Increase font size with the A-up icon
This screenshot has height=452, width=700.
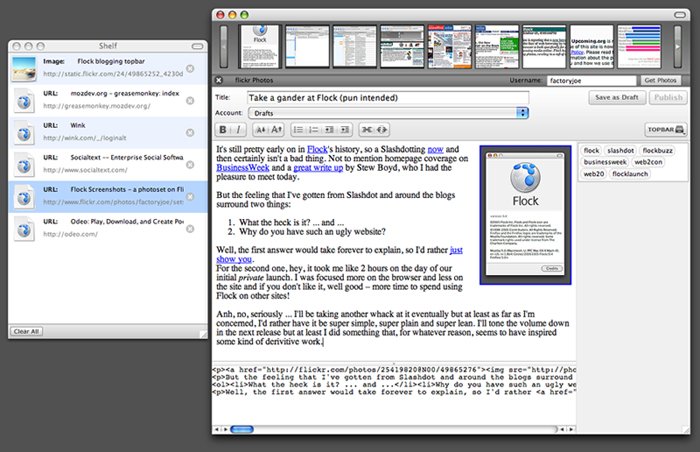point(276,130)
